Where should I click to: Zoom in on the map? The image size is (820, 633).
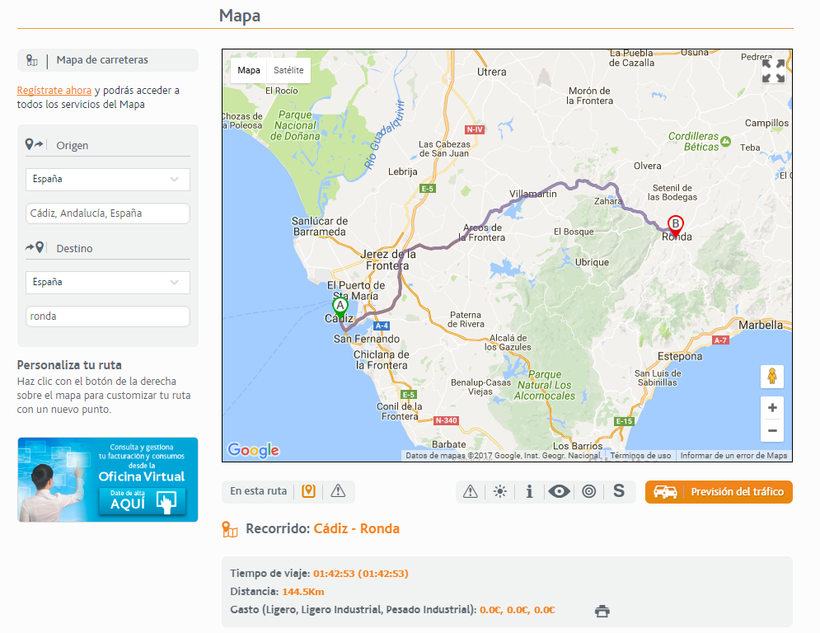click(x=771, y=408)
